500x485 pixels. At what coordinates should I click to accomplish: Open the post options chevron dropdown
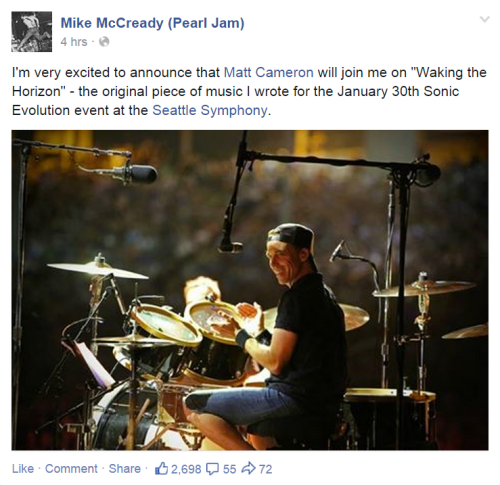click(484, 19)
